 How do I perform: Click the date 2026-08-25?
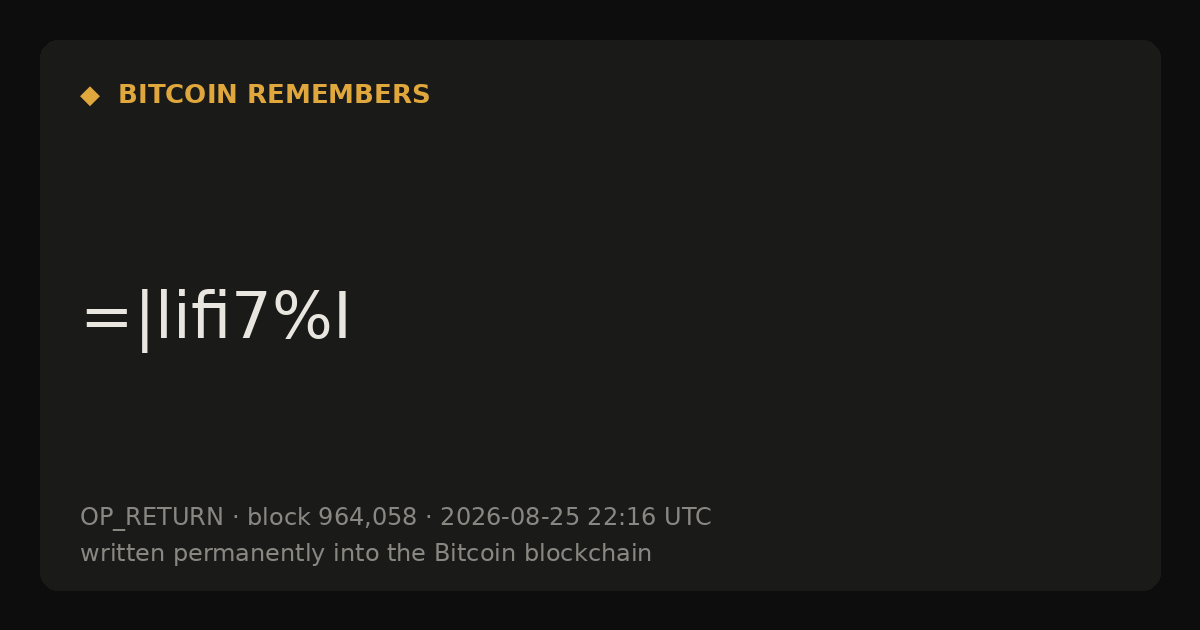510,518
